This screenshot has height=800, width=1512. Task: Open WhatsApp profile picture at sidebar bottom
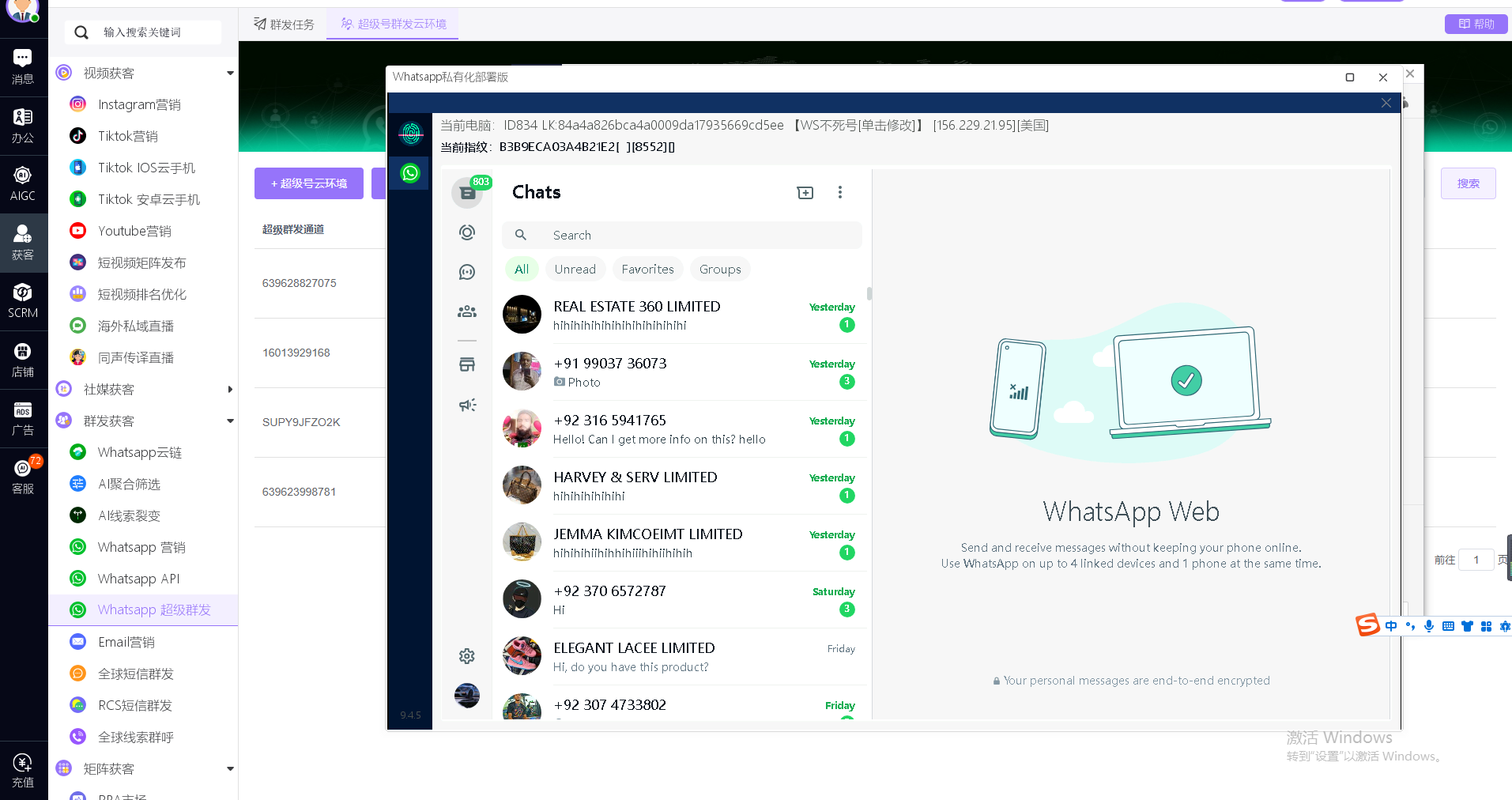click(x=467, y=696)
